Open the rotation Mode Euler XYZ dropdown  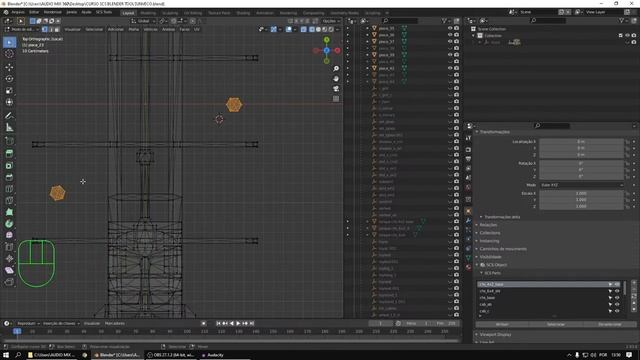[582, 185]
